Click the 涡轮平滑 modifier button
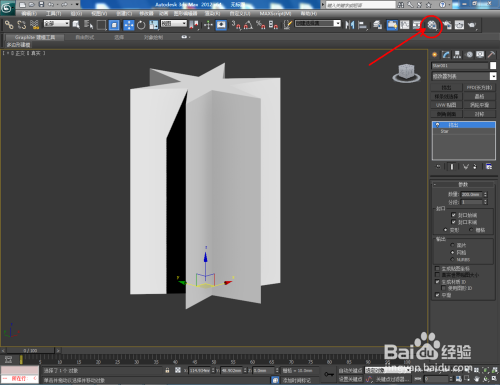500x385 pixels. [x=479, y=105]
